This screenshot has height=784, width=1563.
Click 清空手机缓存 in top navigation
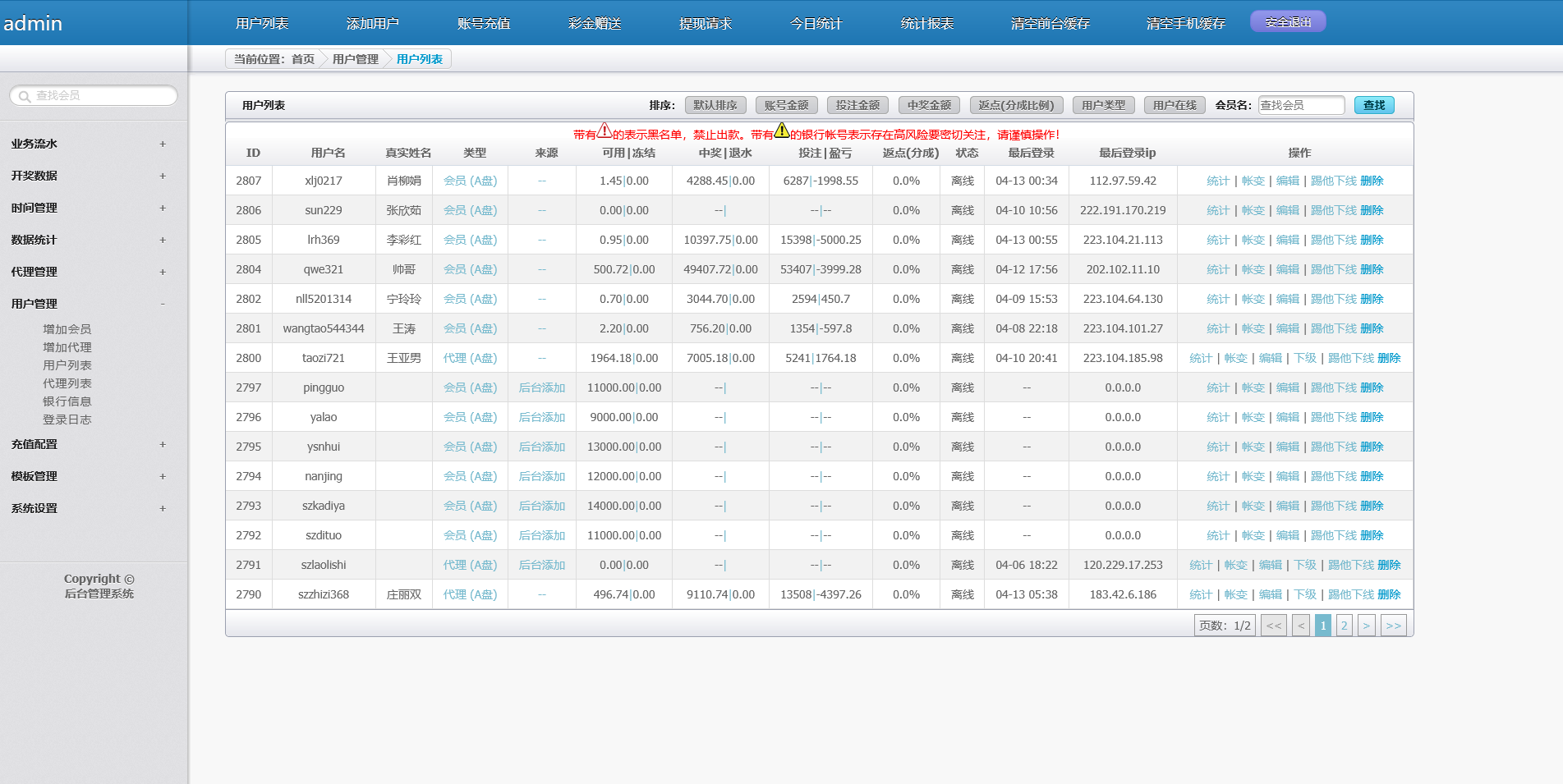[x=1186, y=24]
